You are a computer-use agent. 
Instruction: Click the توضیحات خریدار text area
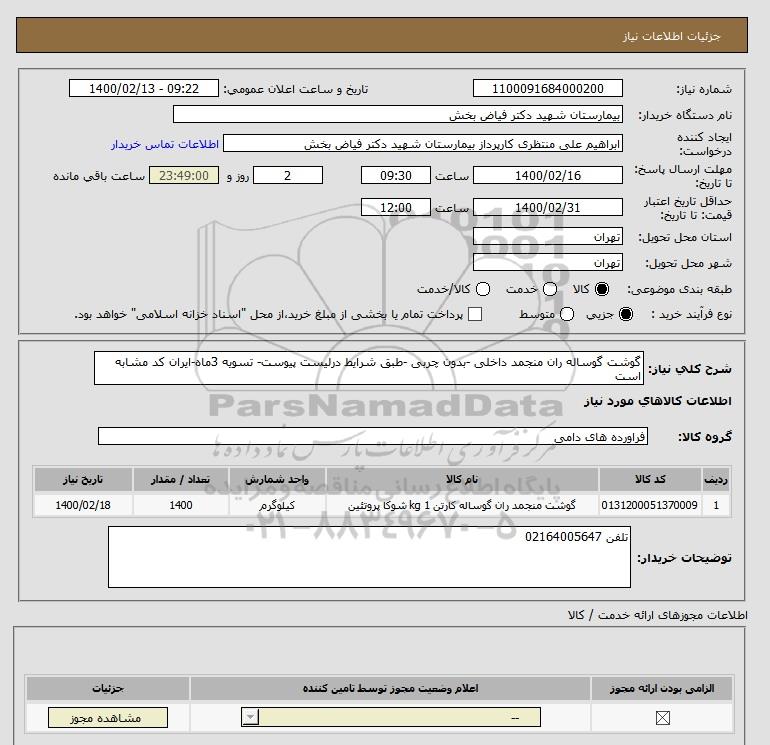(369, 557)
